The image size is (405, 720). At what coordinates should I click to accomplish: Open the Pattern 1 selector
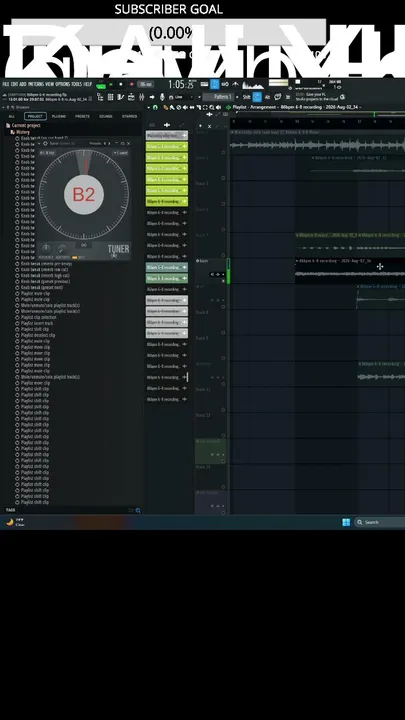pos(221,97)
